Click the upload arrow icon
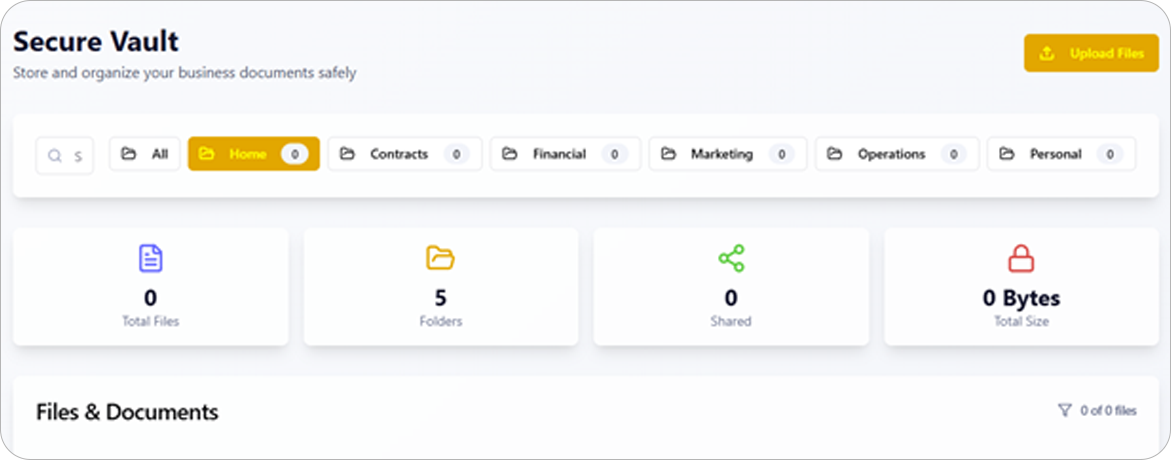Viewport: 1171px width, 460px height. pyautogui.click(x=1047, y=53)
